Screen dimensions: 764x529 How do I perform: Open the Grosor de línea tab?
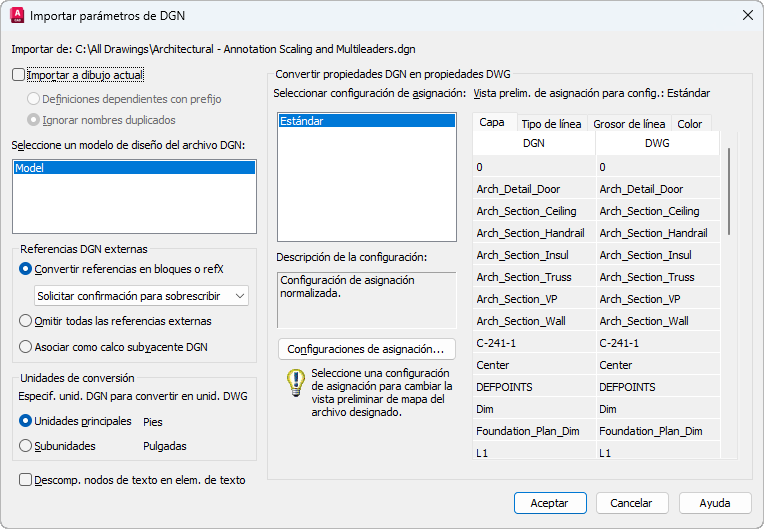(629, 124)
